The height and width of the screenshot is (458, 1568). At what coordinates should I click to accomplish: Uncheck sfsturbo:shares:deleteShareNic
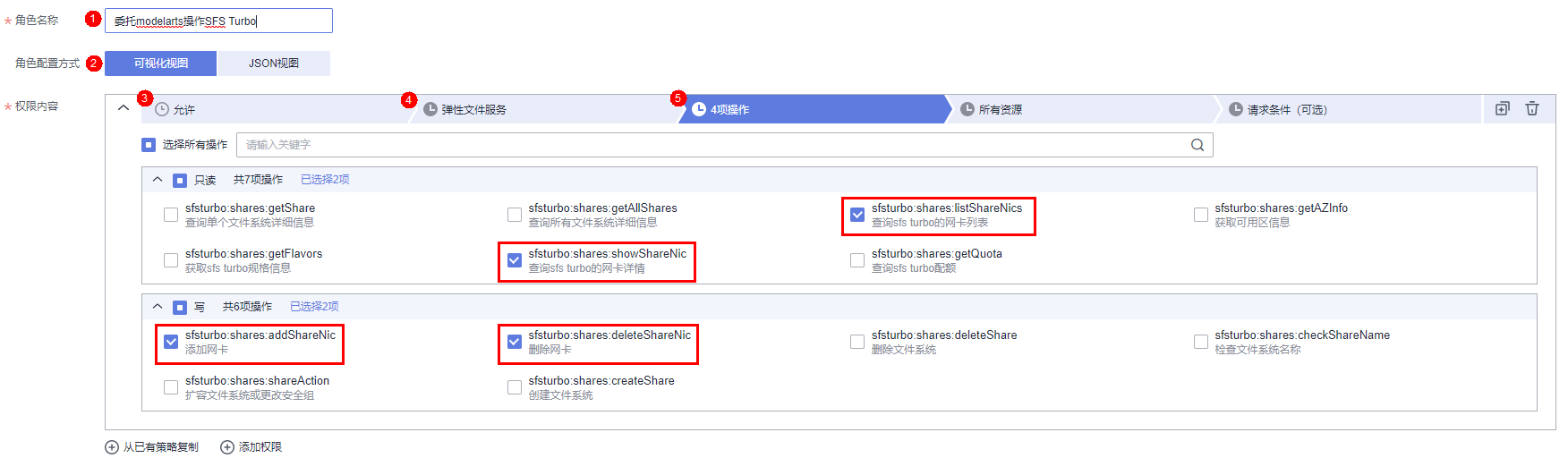515,342
